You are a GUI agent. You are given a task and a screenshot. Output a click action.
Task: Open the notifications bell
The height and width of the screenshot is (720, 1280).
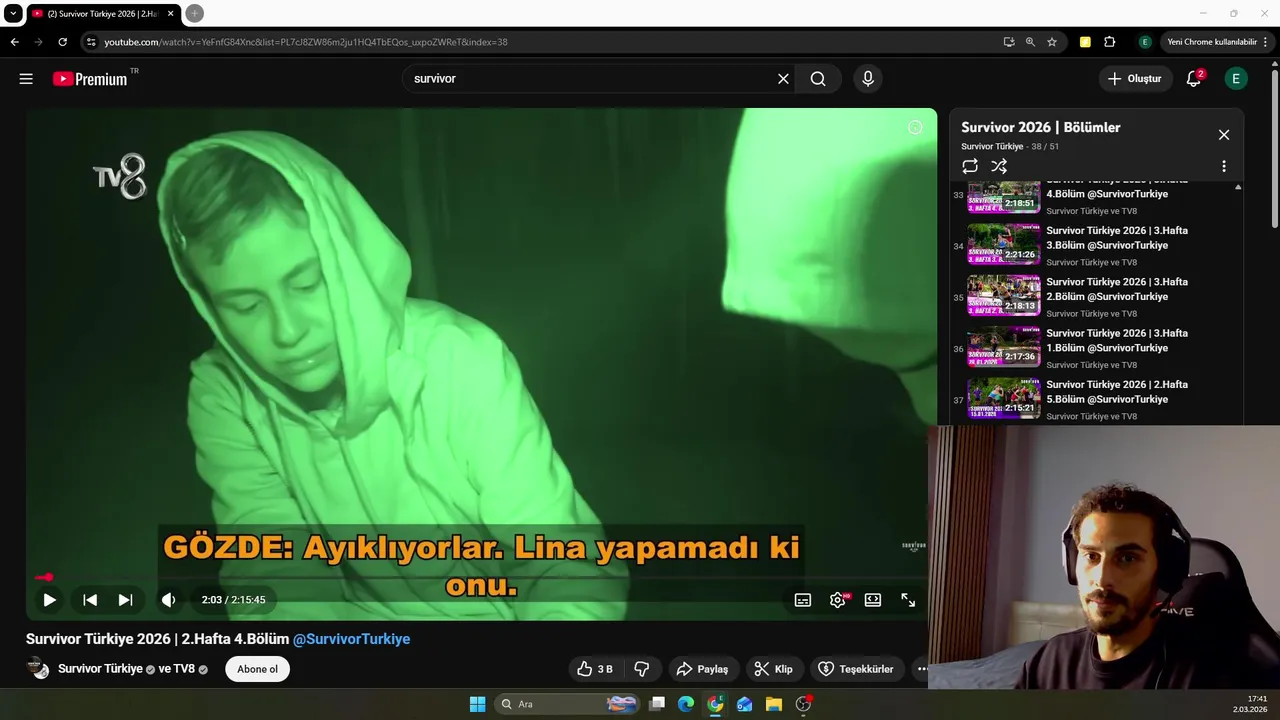pyautogui.click(x=1193, y=79)
